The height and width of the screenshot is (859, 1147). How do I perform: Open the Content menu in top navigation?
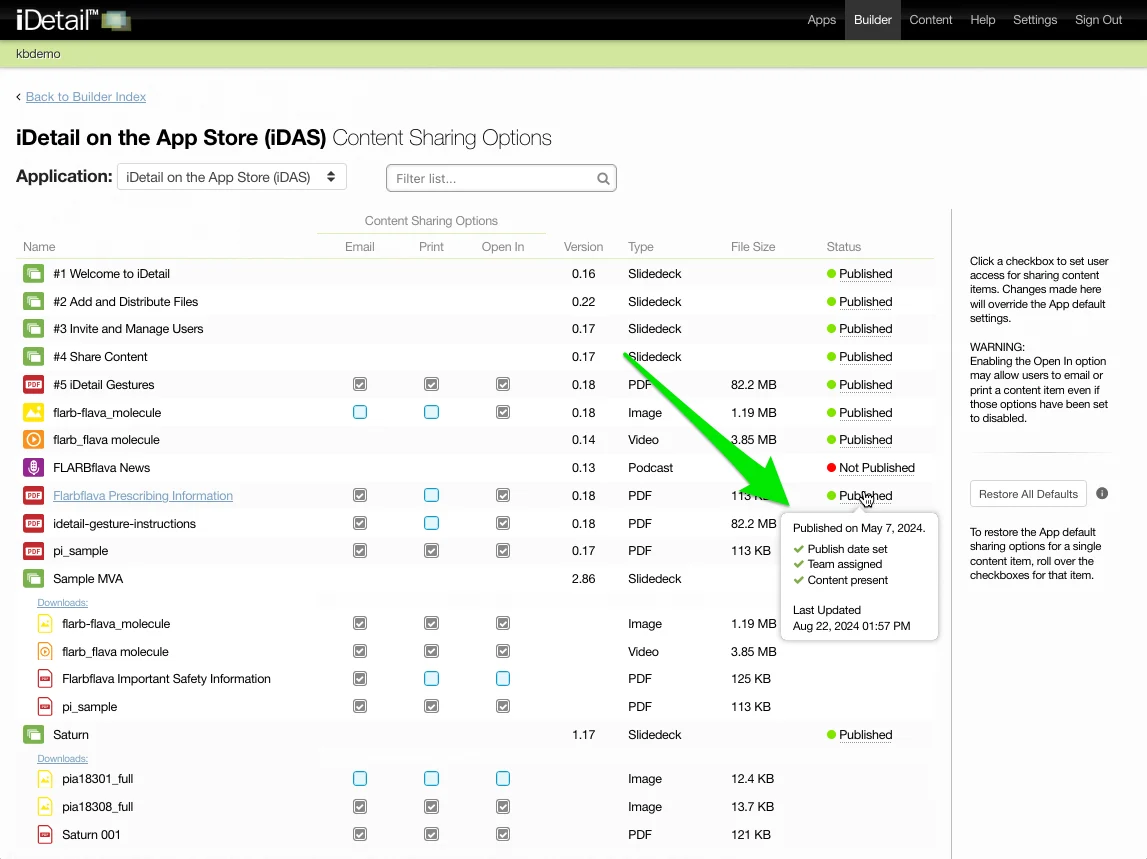930,20
